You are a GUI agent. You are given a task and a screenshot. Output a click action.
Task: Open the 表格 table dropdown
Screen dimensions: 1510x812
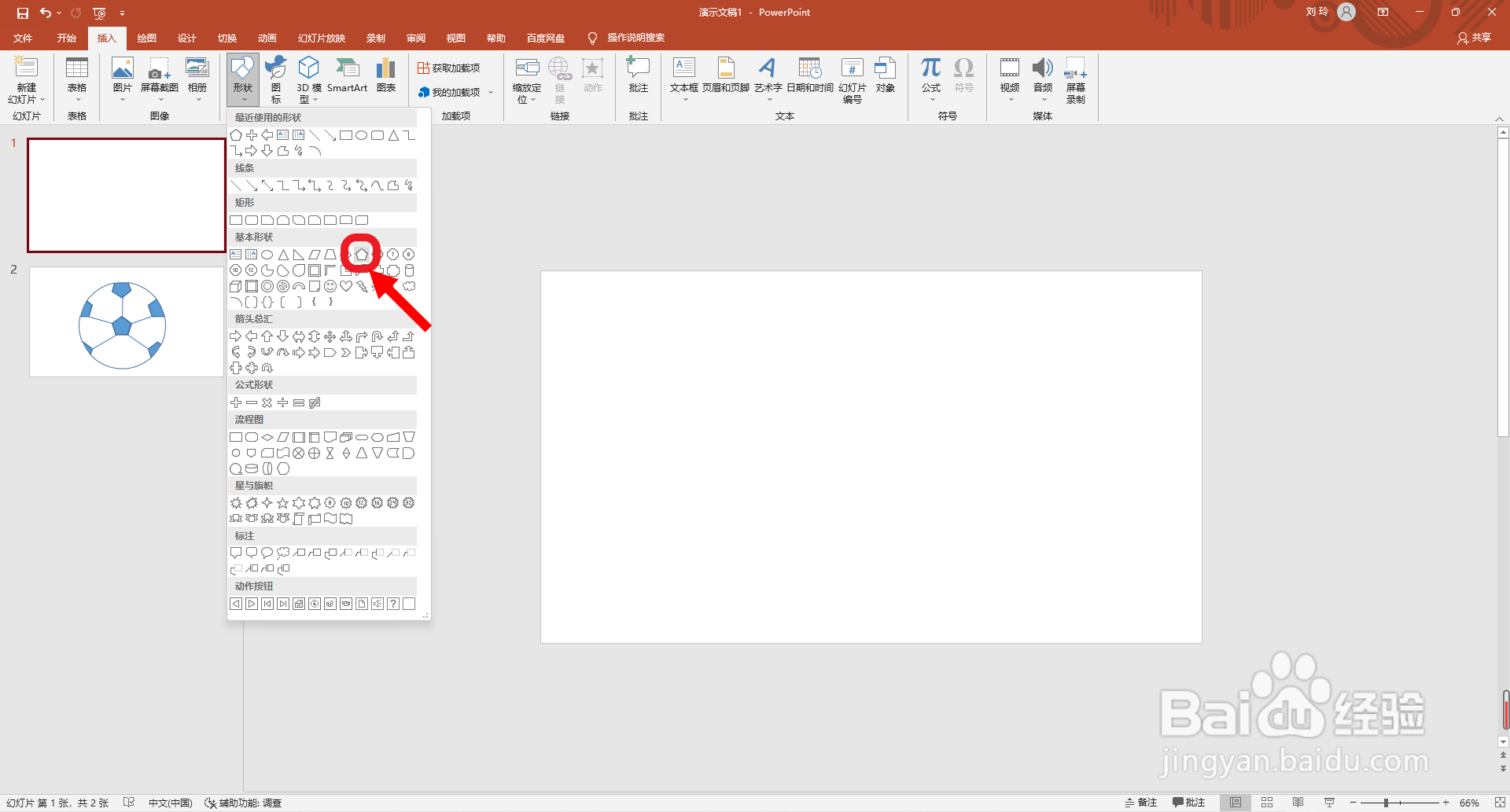[77, 99]
